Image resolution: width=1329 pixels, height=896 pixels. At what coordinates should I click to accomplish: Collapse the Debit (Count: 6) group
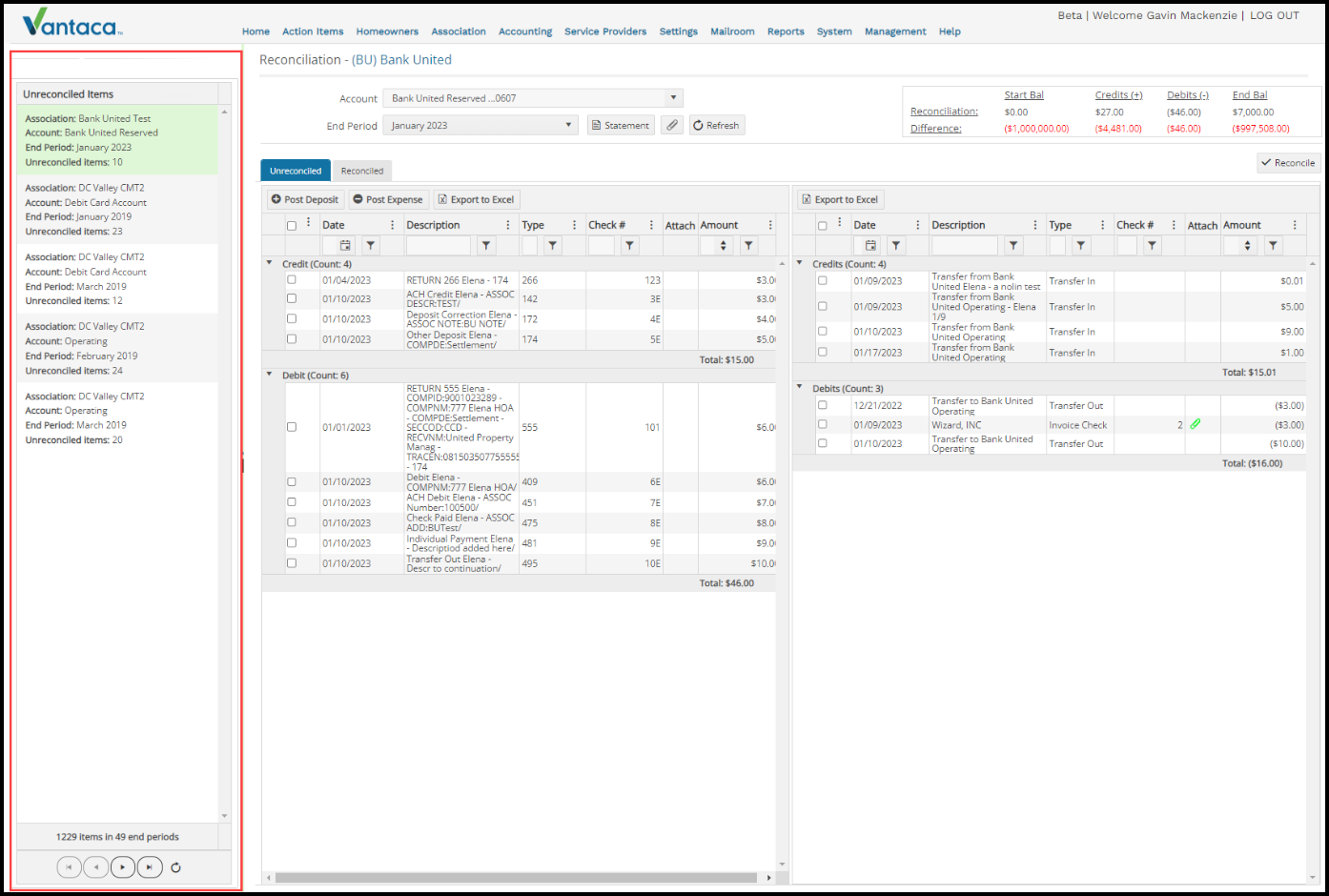pos(270,375)
